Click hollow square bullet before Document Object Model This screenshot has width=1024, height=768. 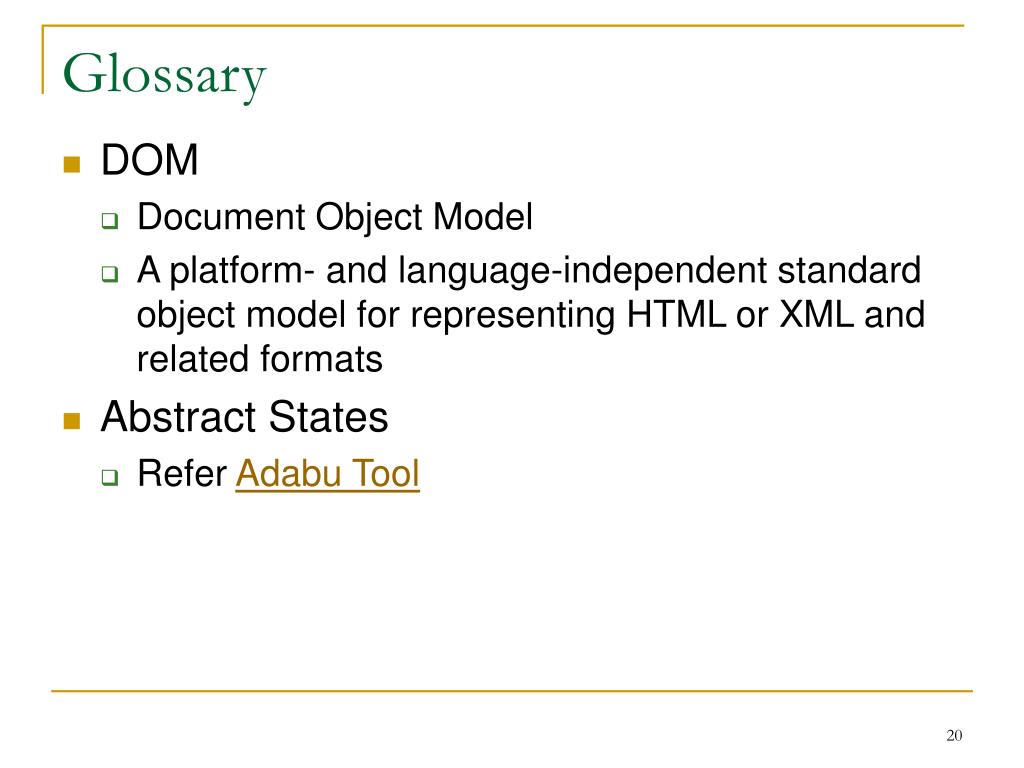(110, 221)
